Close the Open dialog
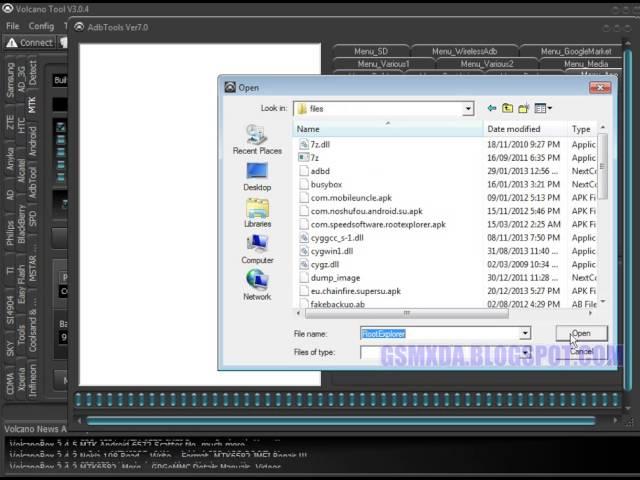This screenshot has height=480, width=640. [600, 87]
